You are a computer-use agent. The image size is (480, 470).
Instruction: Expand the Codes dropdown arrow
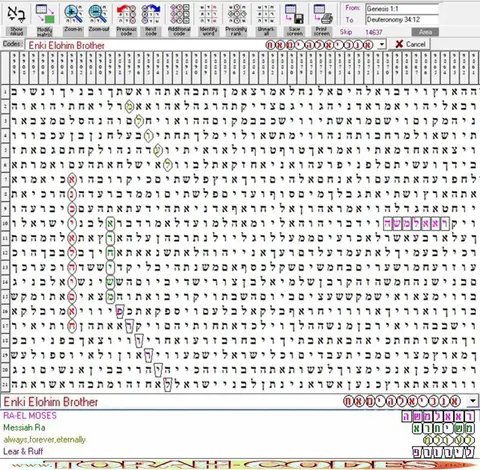pos(382,44)
